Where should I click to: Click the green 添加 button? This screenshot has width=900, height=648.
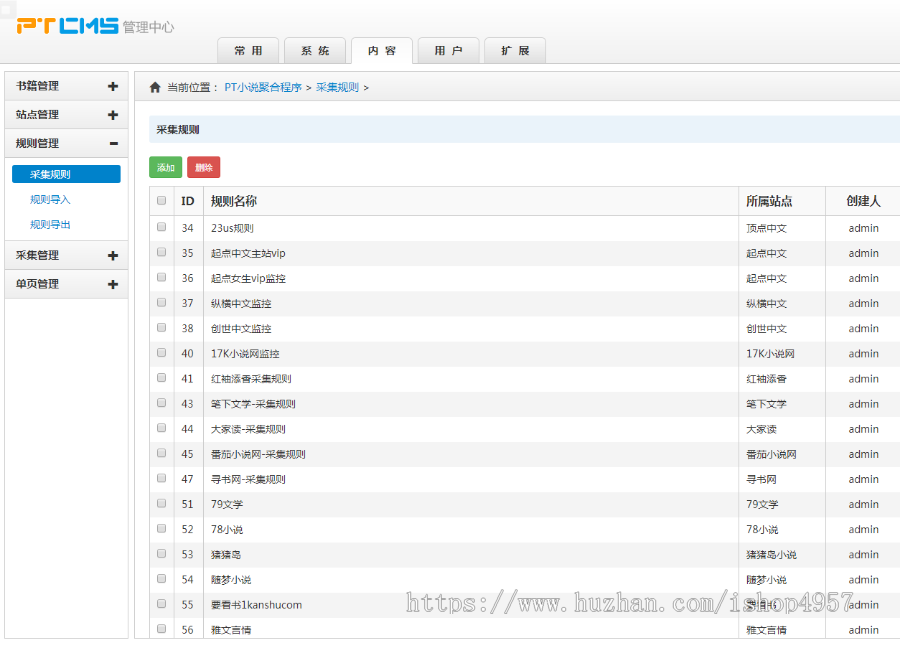tap(165, 167)
